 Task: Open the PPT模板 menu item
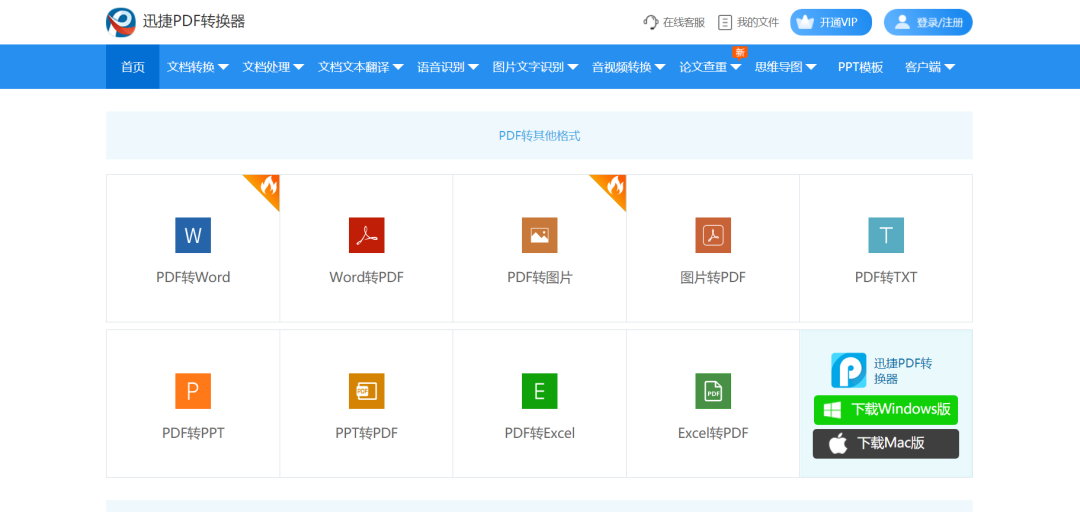[x=860, y=67]
